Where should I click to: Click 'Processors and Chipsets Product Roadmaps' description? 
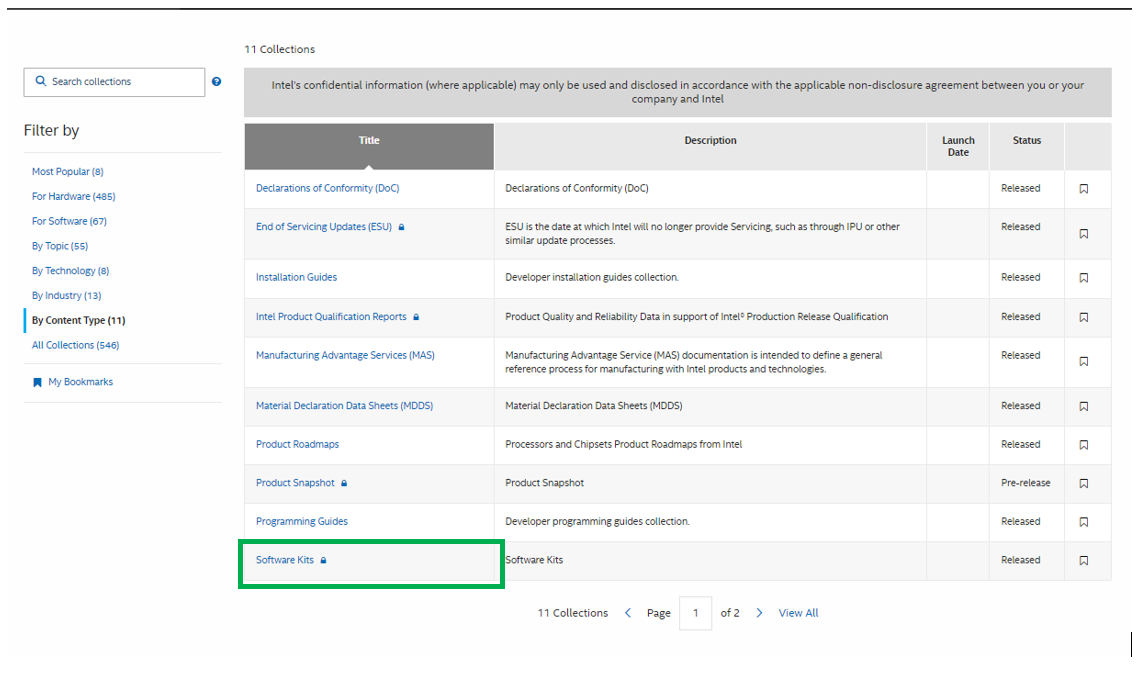tap(623, 444)
